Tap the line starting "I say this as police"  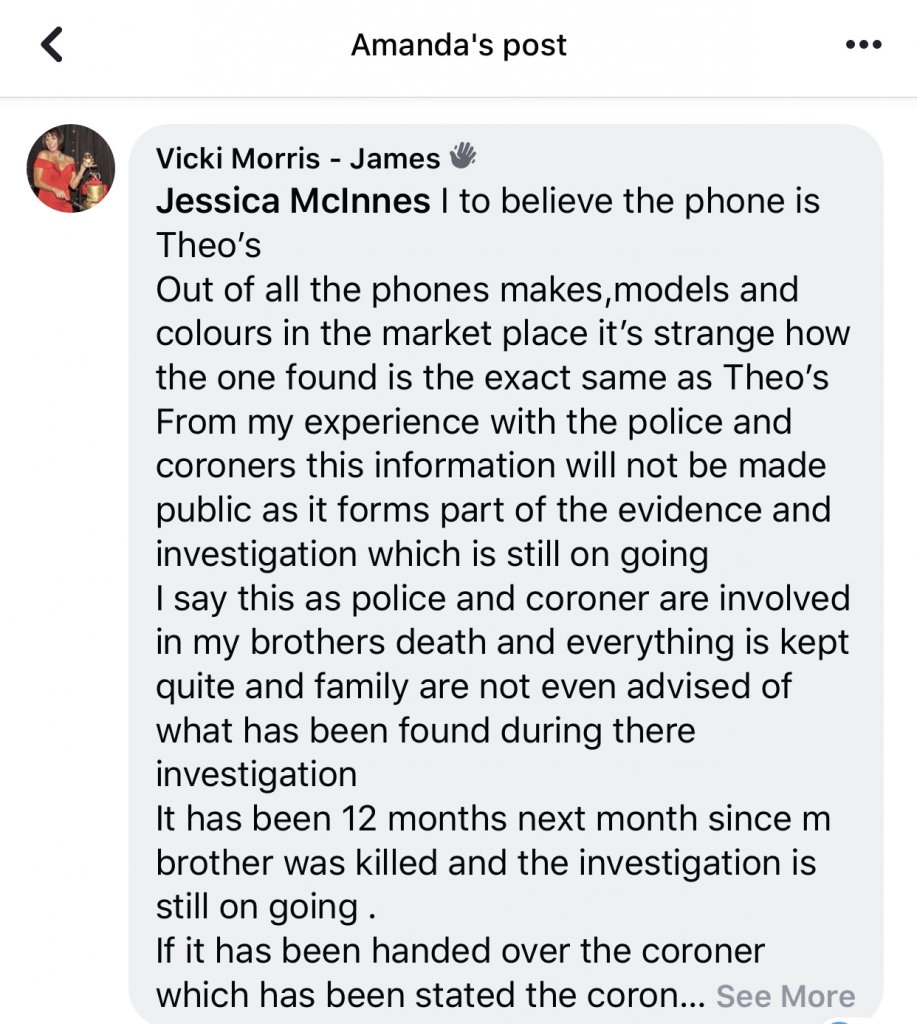(502, 597)
